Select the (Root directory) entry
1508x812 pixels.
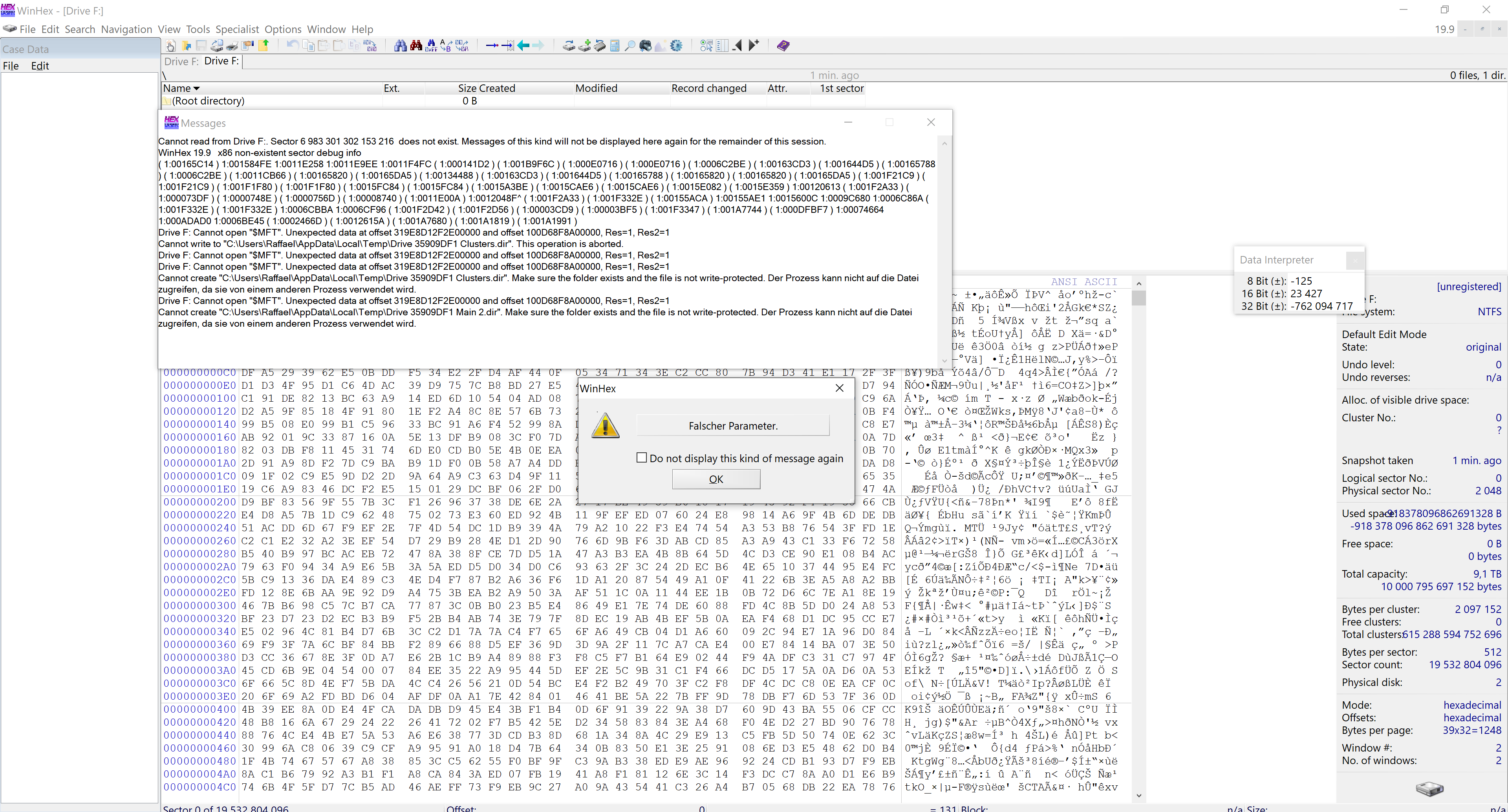[208, 101]
